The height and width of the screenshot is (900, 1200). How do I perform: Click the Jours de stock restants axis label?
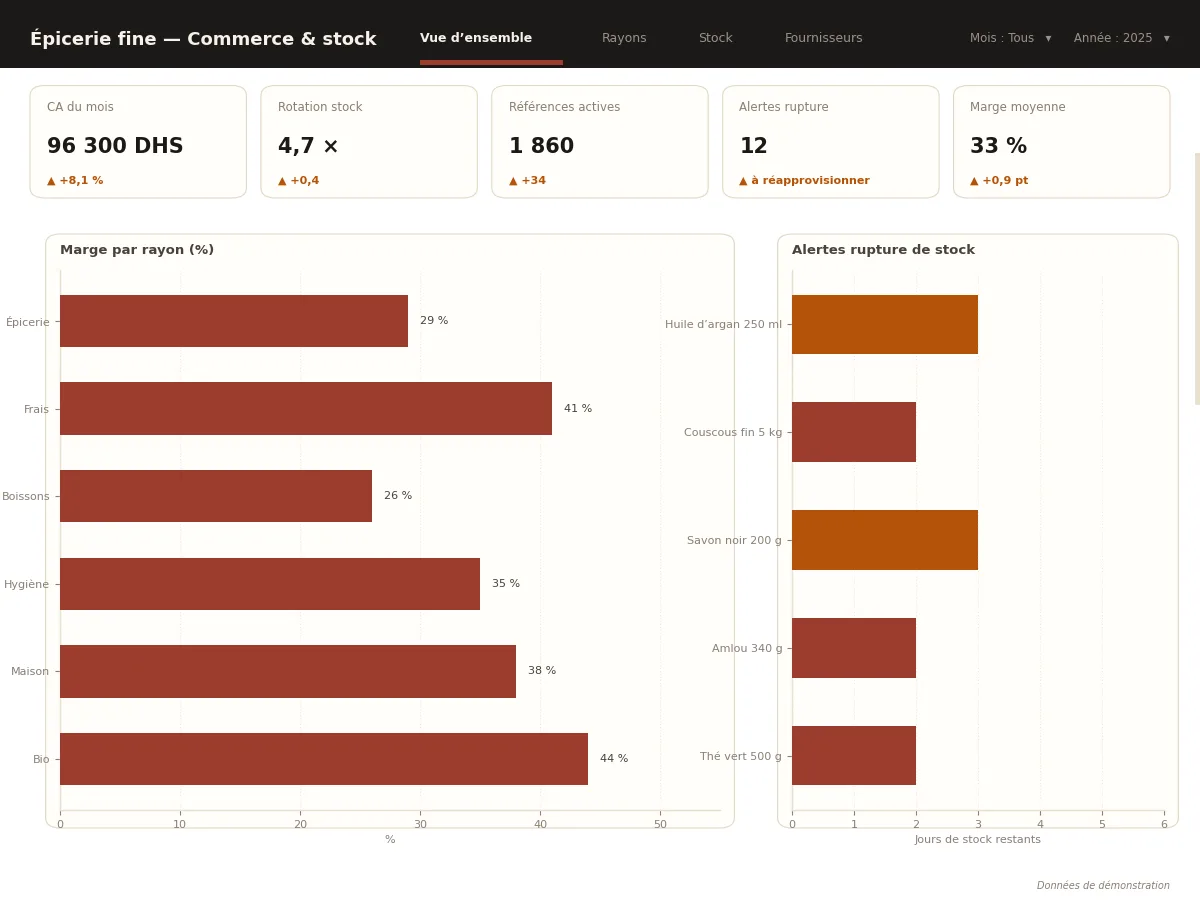tap(978, 840)
